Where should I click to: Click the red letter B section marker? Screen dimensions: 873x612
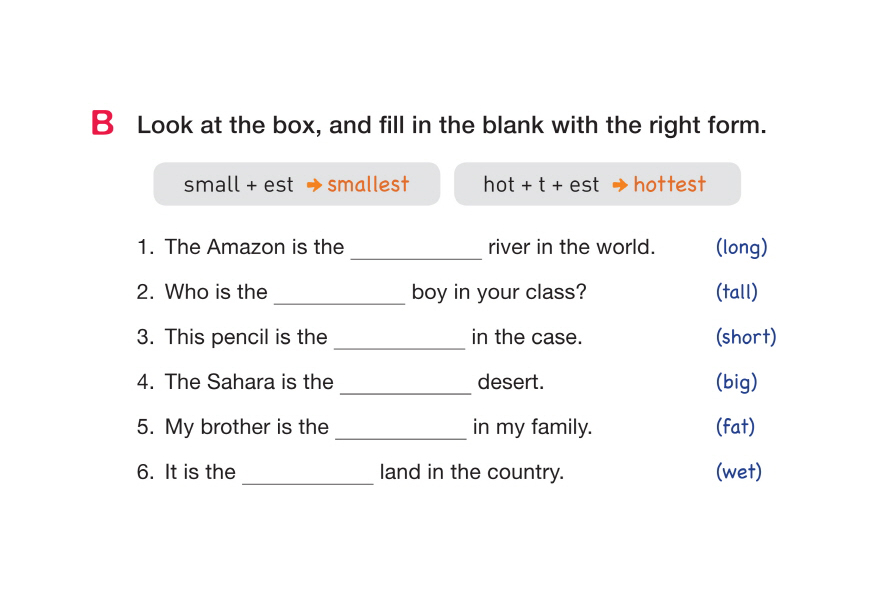pos(102,124)
